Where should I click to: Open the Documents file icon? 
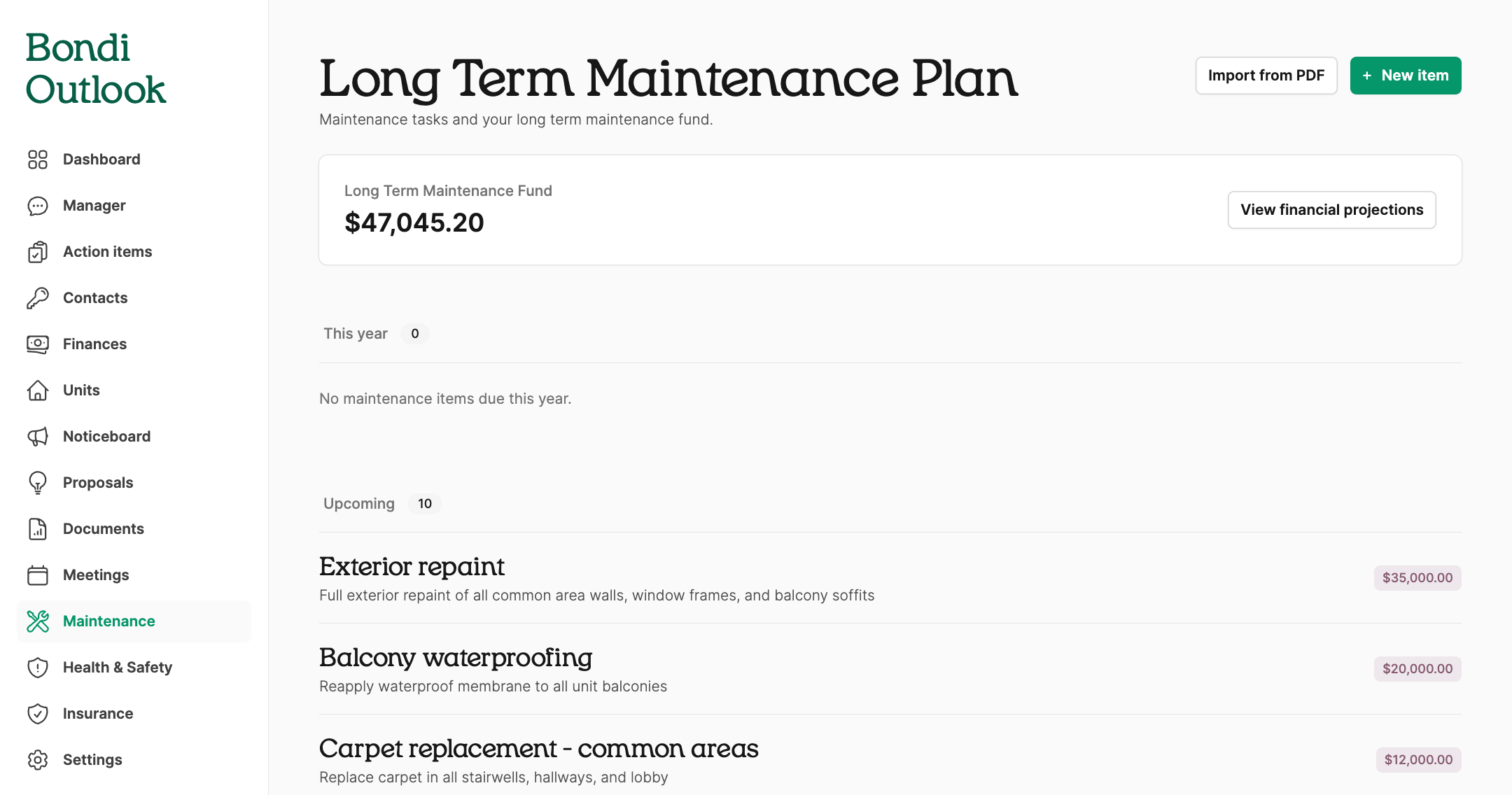pyautogui.click(x=38, y=529)
